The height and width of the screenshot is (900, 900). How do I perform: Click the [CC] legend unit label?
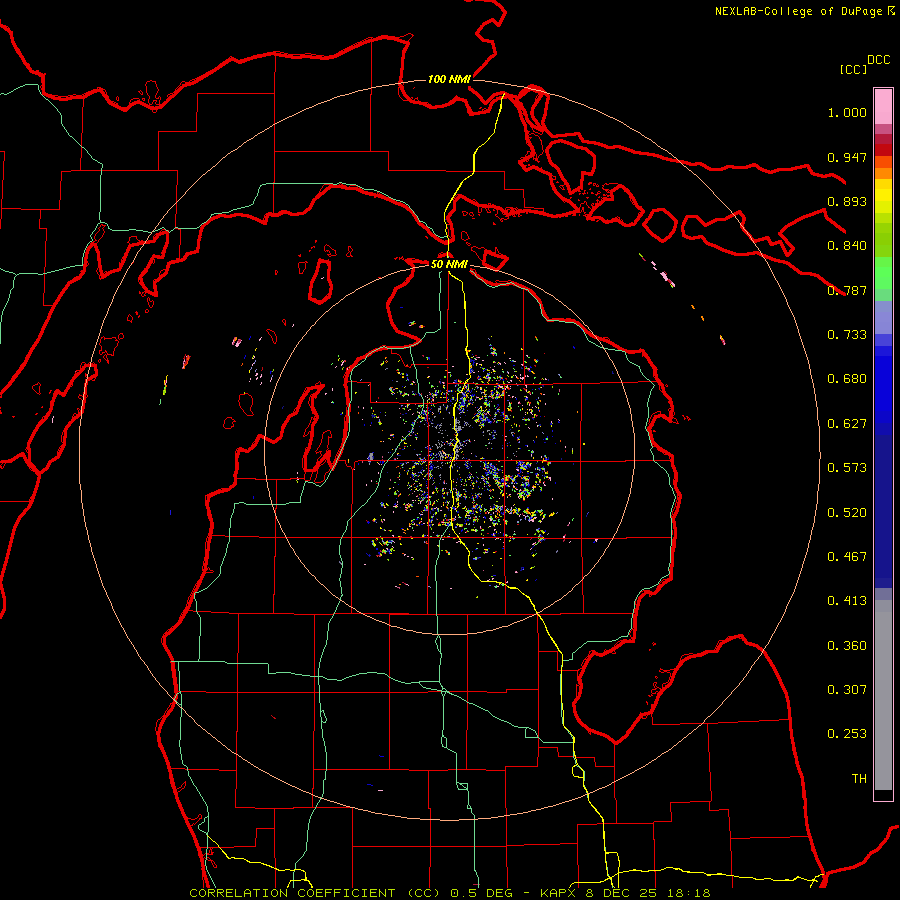[853, 69]
